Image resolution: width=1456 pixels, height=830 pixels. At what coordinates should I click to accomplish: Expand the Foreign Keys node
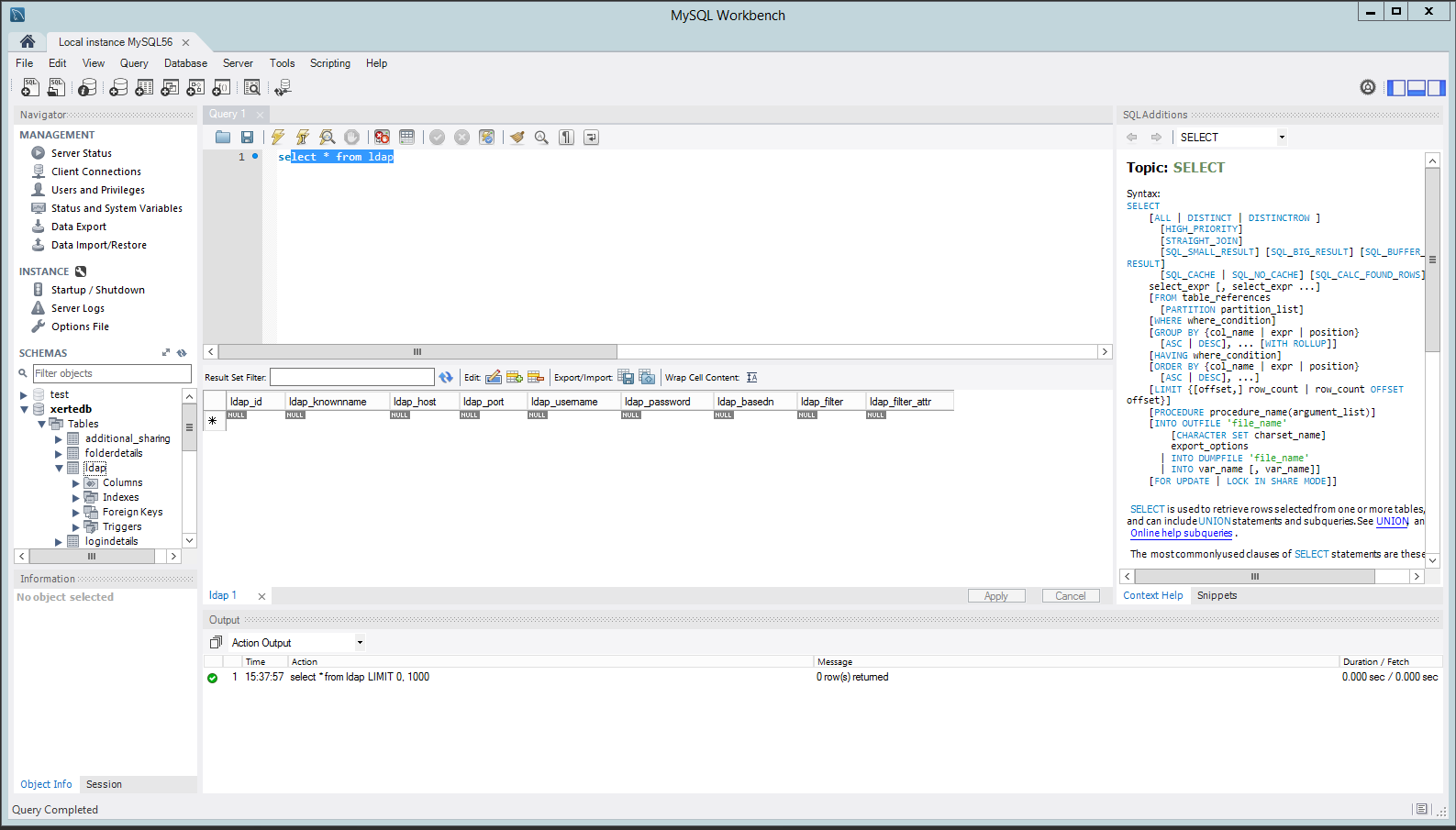(x=76, y=512)
